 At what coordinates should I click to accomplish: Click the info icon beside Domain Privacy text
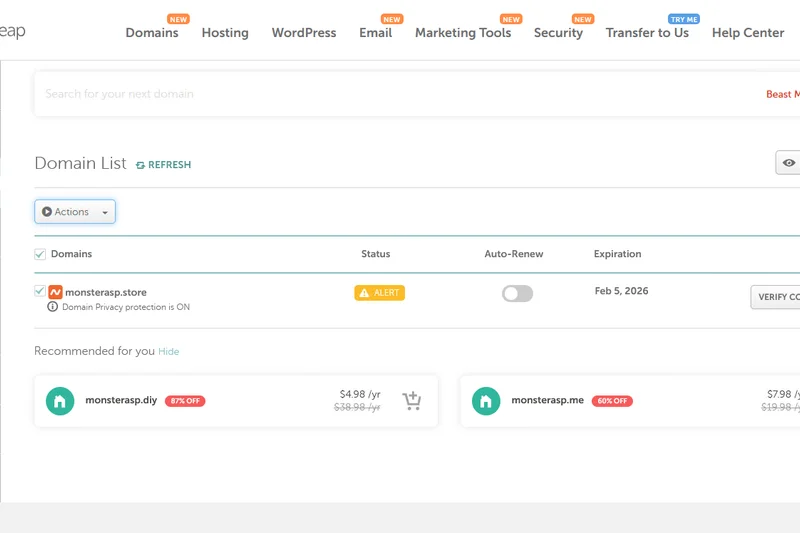53,307
